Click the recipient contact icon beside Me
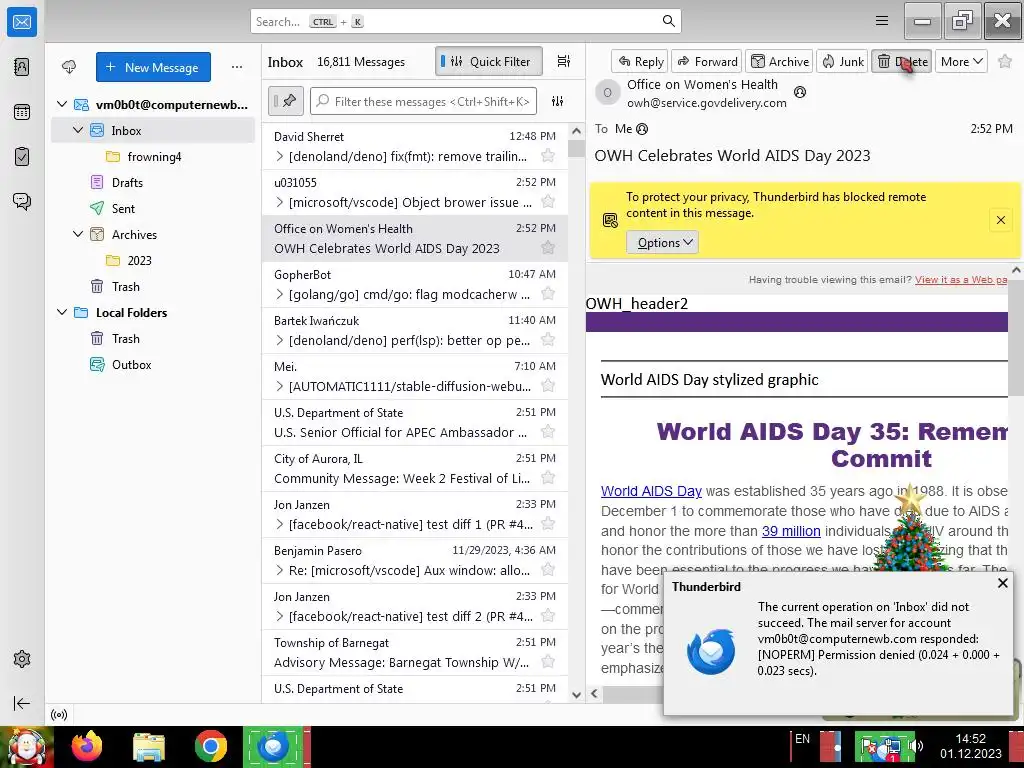This screenshot has width=1024, height=768. (642, 129)
